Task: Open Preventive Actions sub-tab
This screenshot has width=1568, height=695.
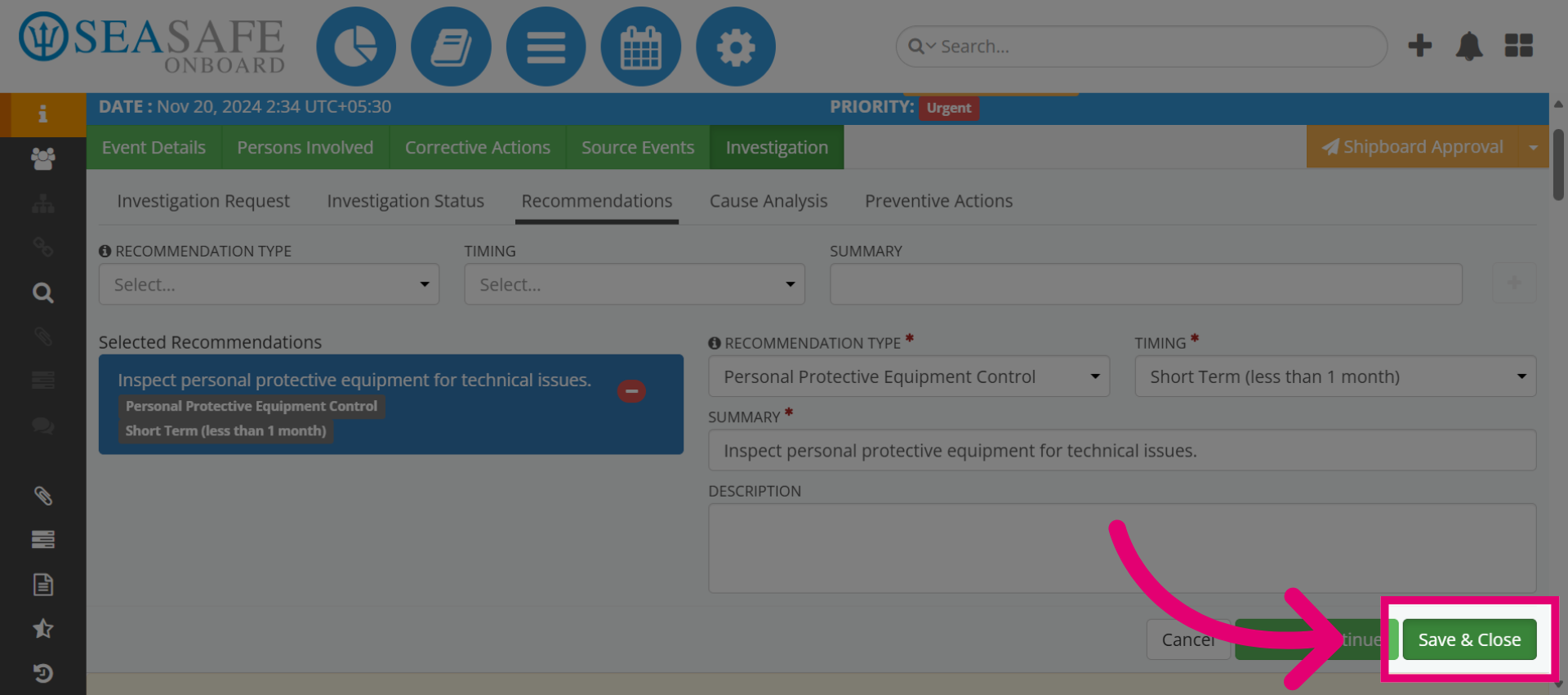Action: pos(939,201)
